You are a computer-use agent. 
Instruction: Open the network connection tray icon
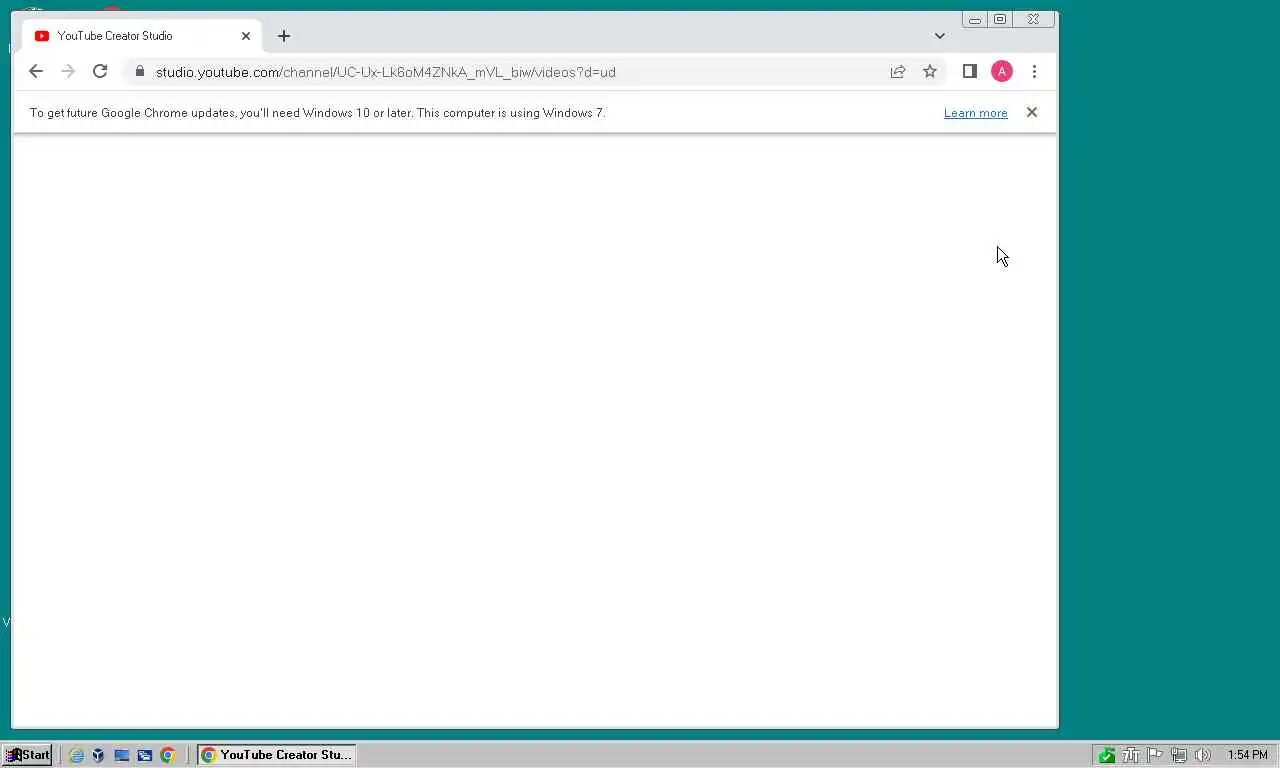coord(1179,755)
